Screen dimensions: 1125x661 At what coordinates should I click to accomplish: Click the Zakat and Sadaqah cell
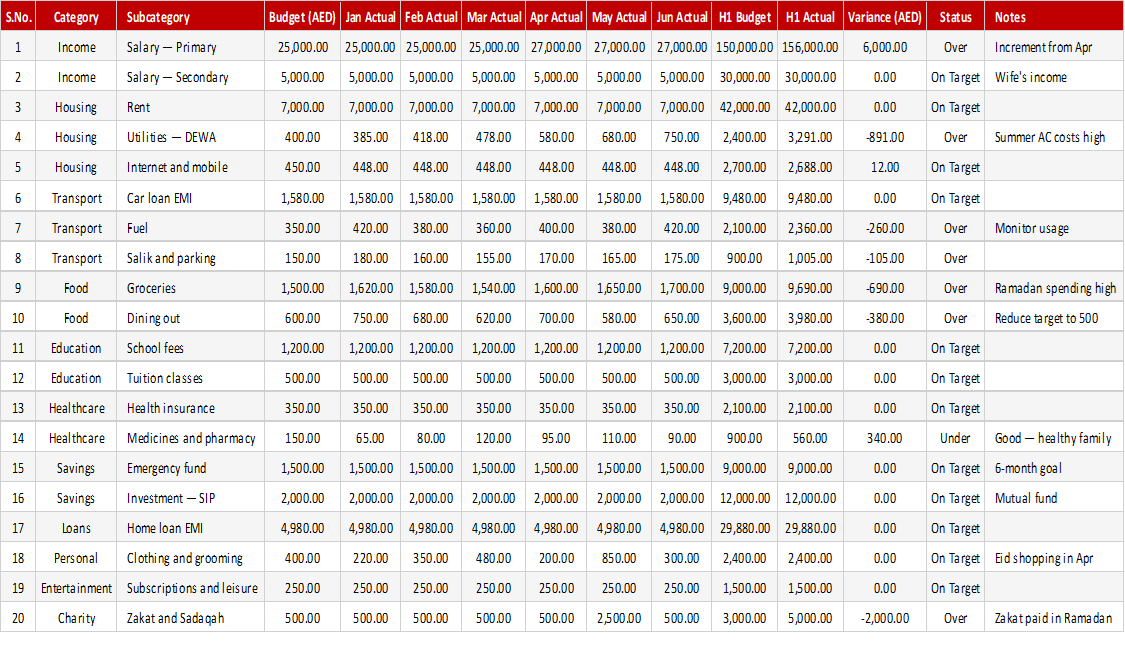point(190,619)
